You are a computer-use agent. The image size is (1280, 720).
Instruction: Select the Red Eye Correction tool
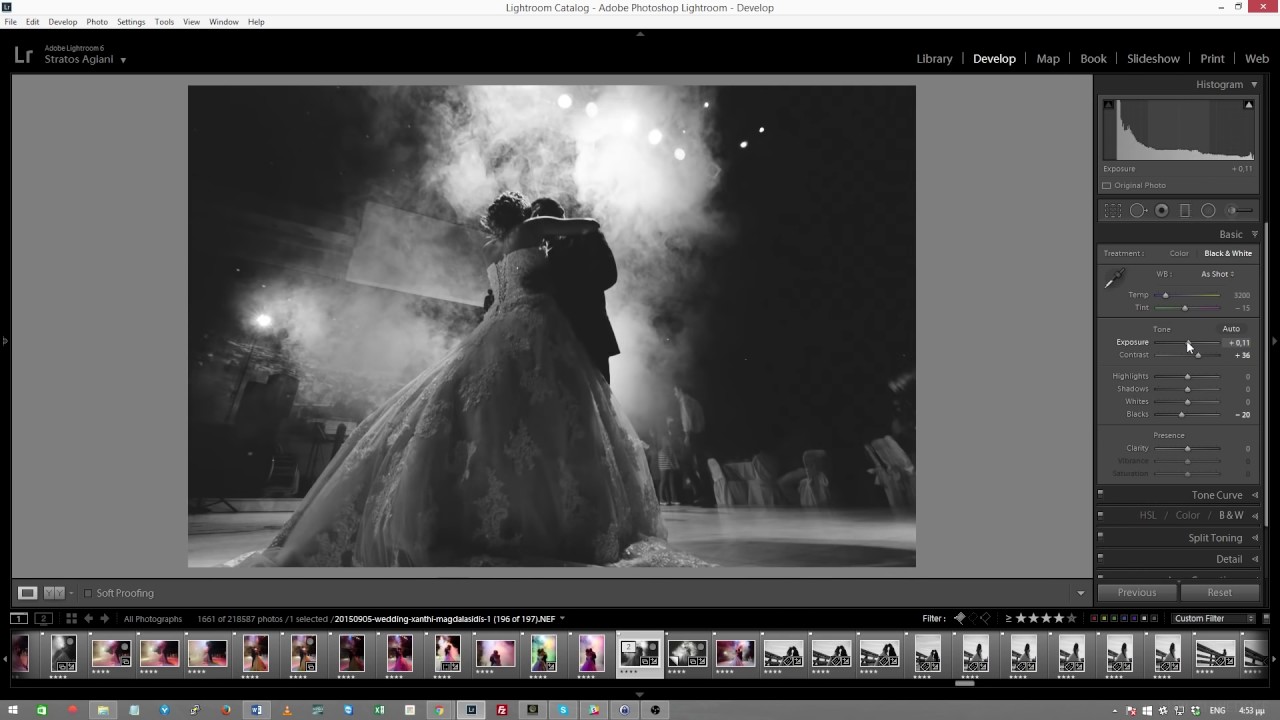[1162, 211]
